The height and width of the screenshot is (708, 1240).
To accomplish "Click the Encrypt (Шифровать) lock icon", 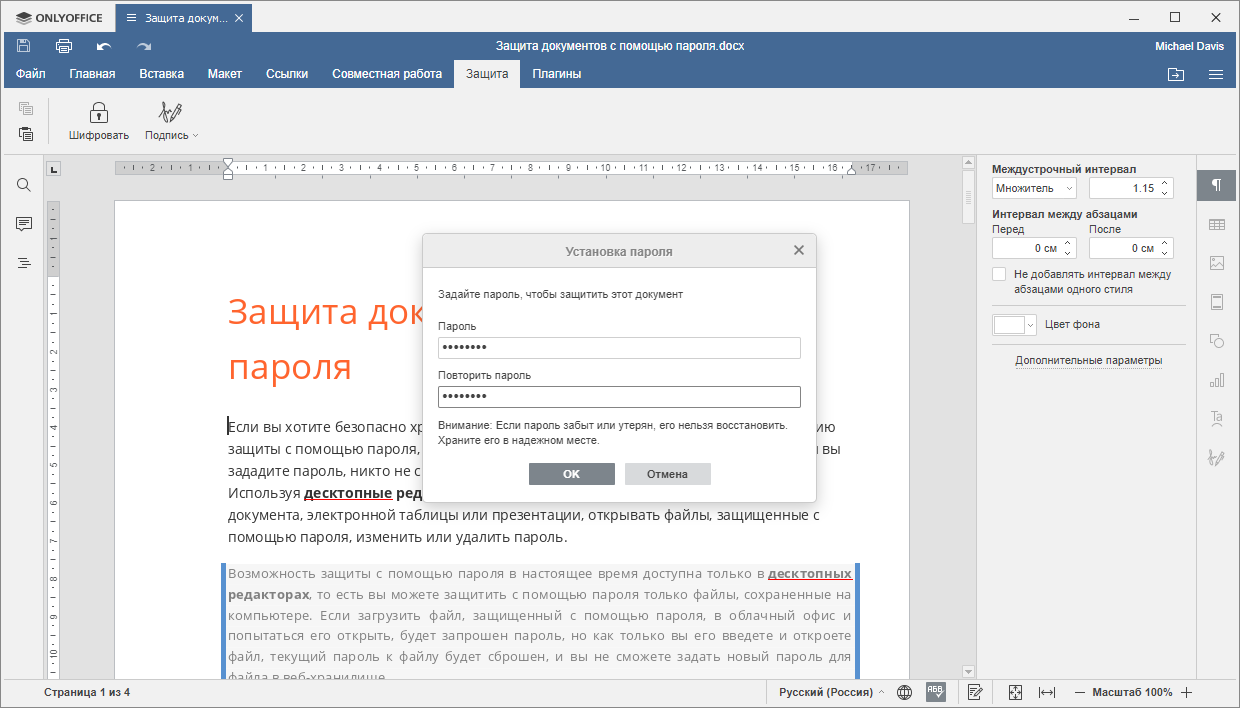I will [99, 121].
